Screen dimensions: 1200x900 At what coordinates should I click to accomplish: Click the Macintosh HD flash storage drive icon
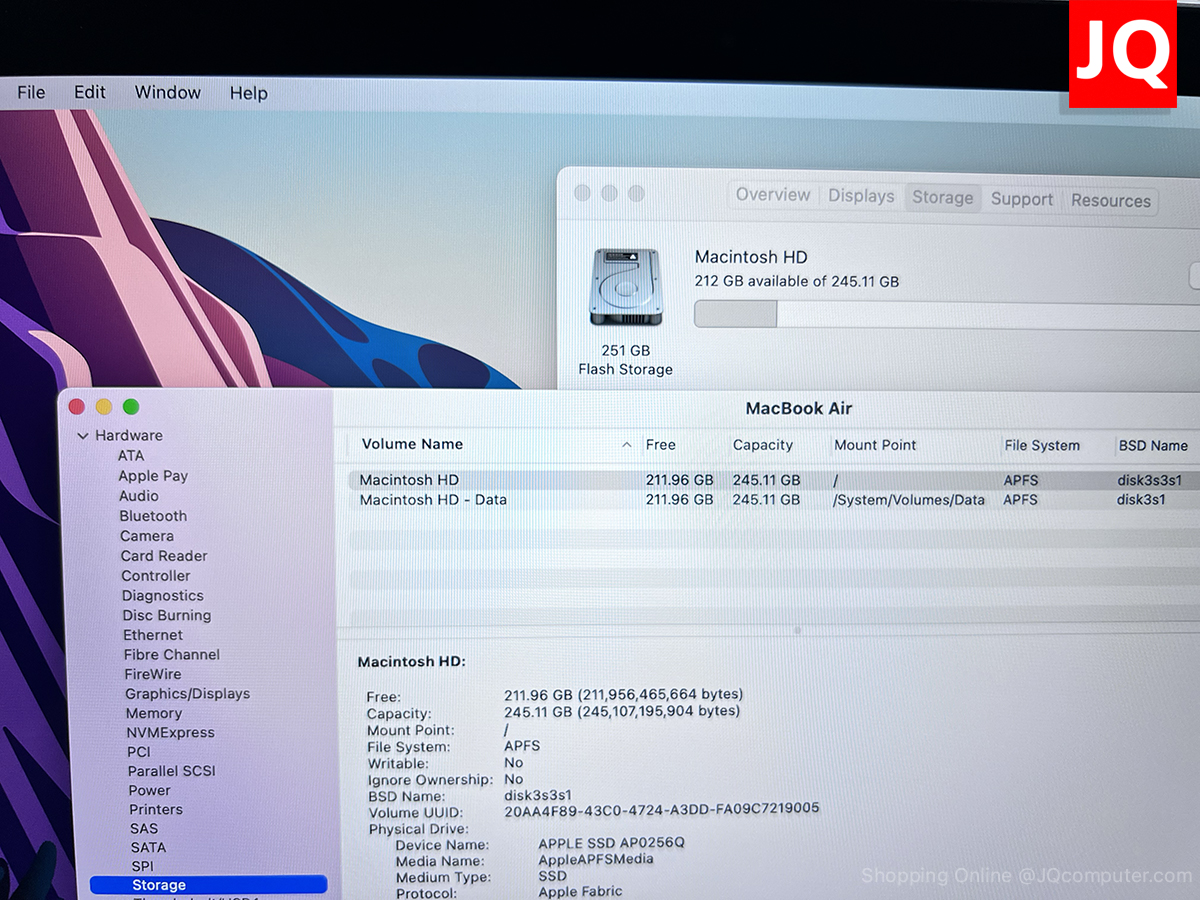click(624, 288)
